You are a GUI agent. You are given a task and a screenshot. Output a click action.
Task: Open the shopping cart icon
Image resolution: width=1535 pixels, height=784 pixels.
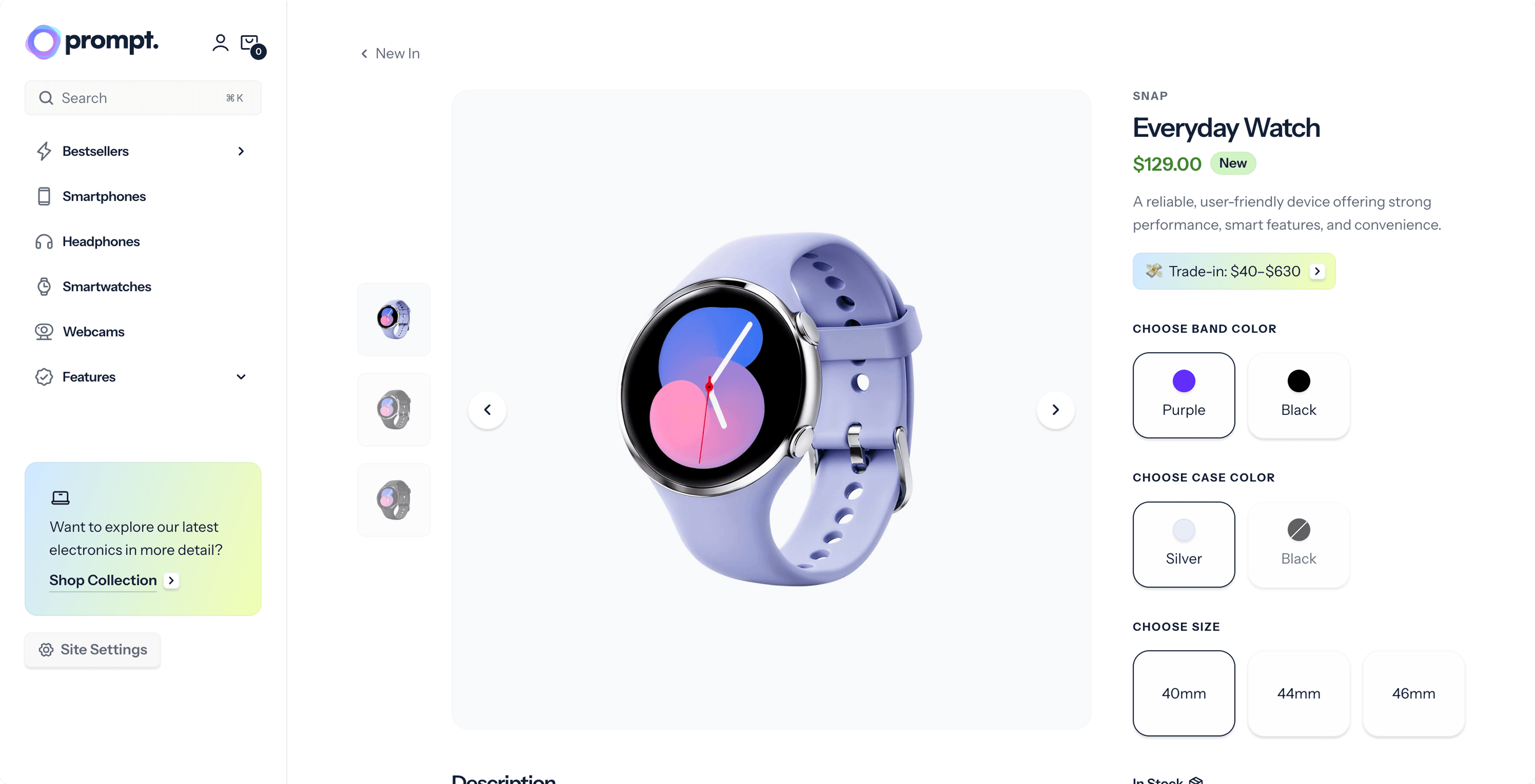(x=250, y=43)
